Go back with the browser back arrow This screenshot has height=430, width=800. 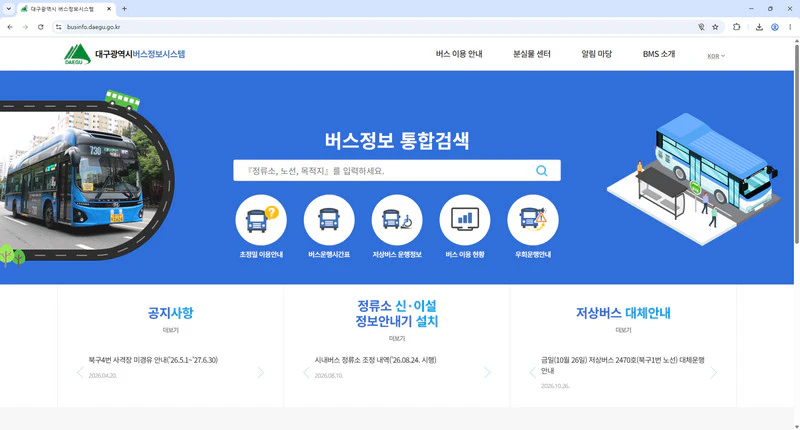10,27
